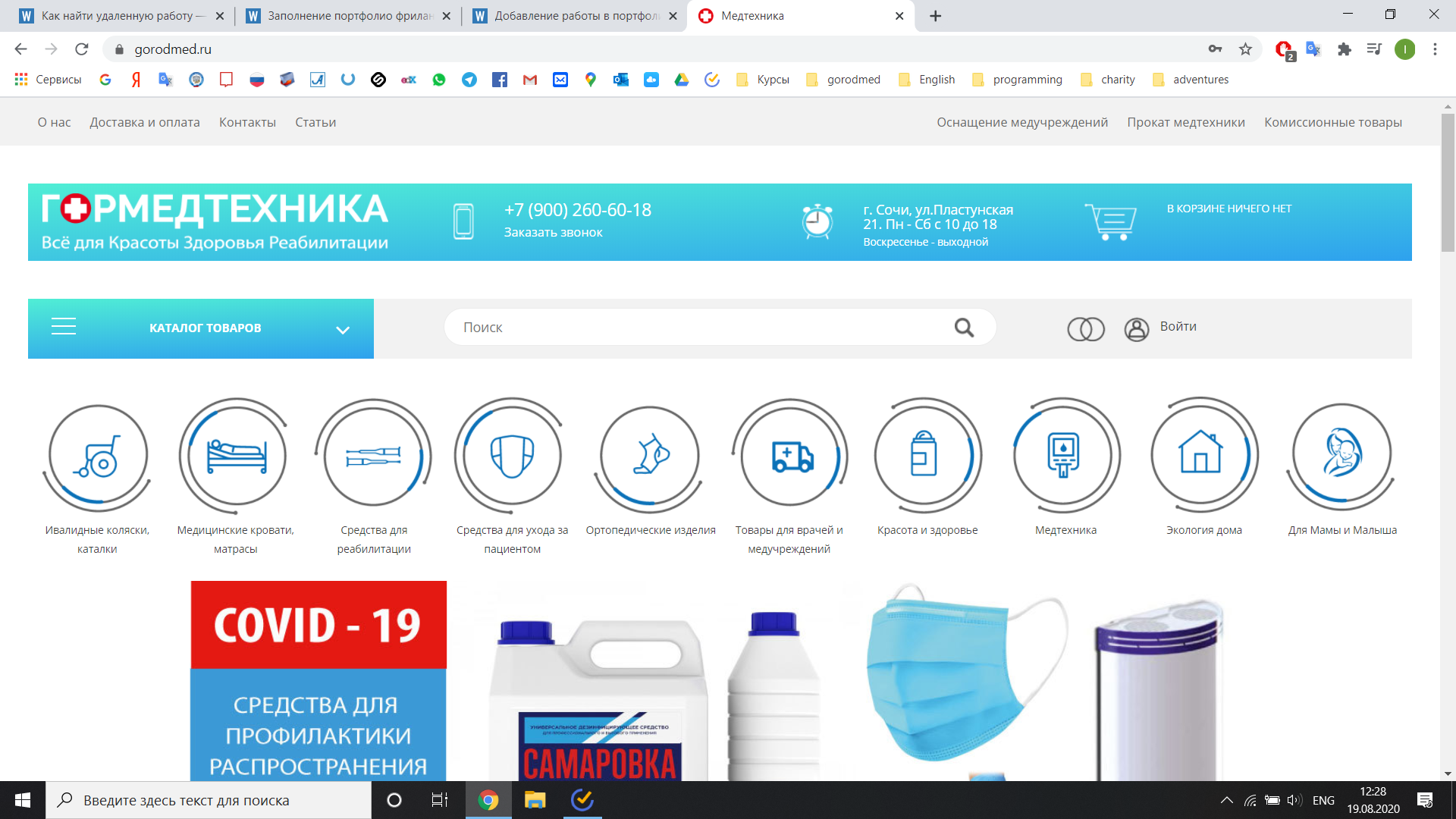Show hidden system tray icons

(1226, 800)
